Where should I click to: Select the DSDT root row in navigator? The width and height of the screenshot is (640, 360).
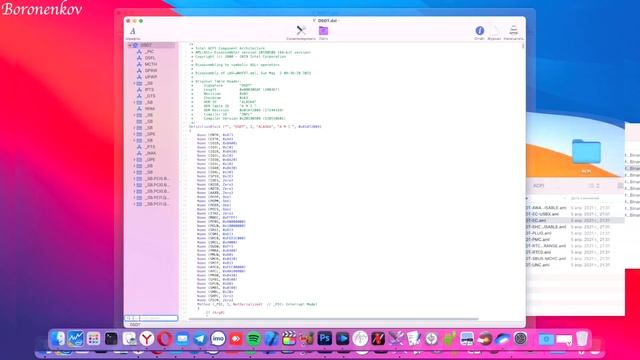pos(151,45)
